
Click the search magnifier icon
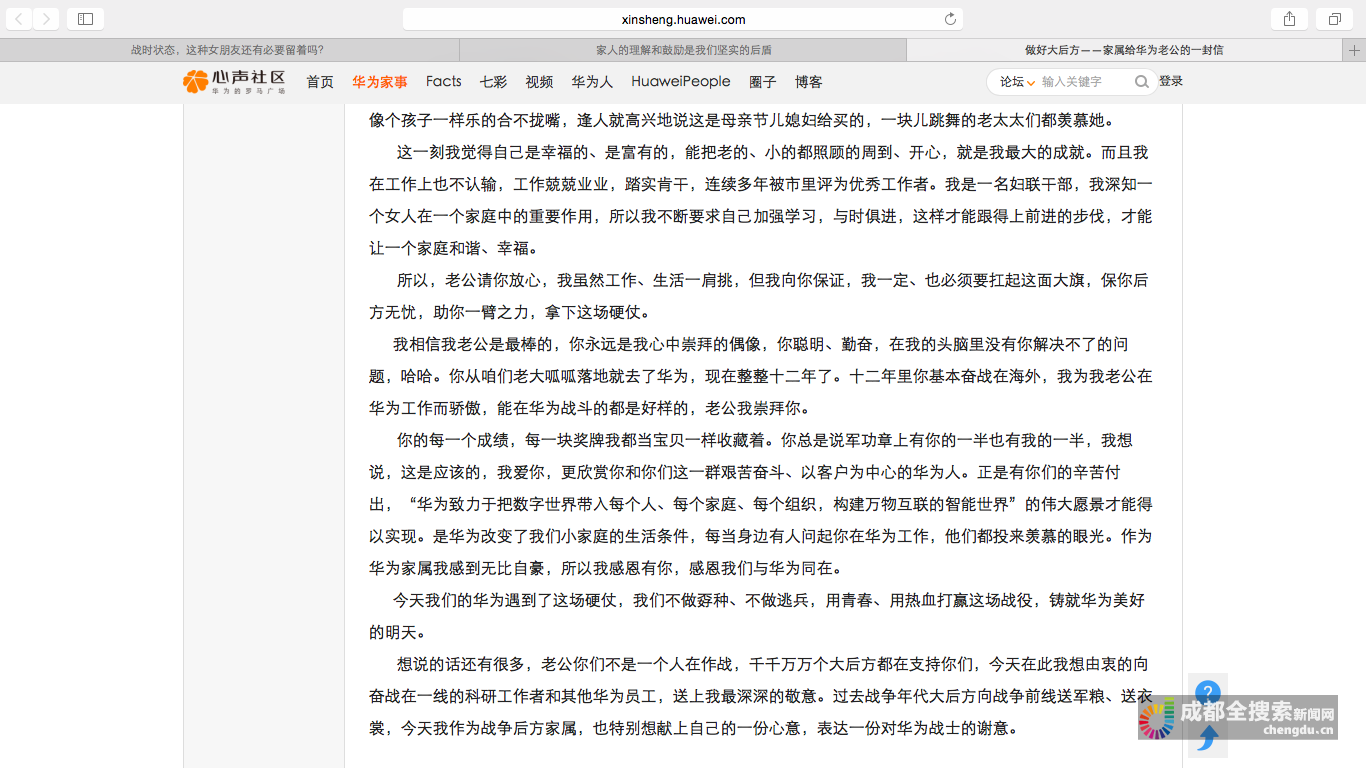click(x=1141, y=82)
